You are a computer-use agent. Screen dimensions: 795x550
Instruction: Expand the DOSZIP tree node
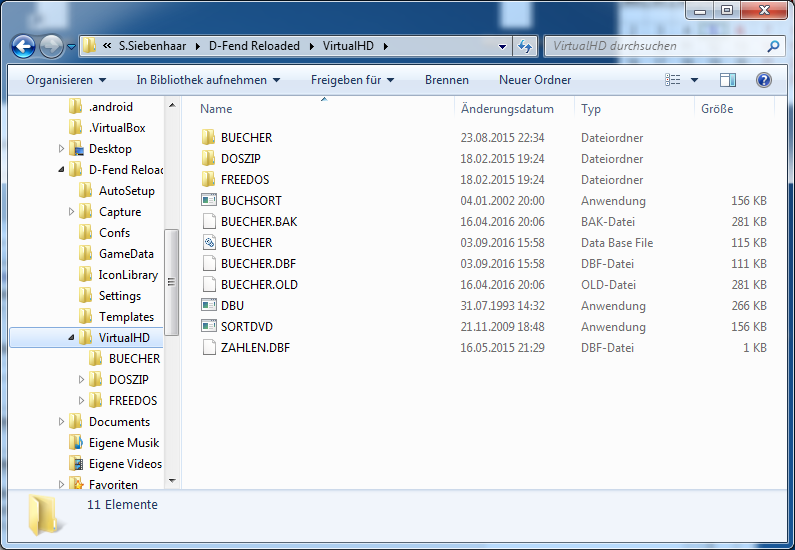click(81, 380)
